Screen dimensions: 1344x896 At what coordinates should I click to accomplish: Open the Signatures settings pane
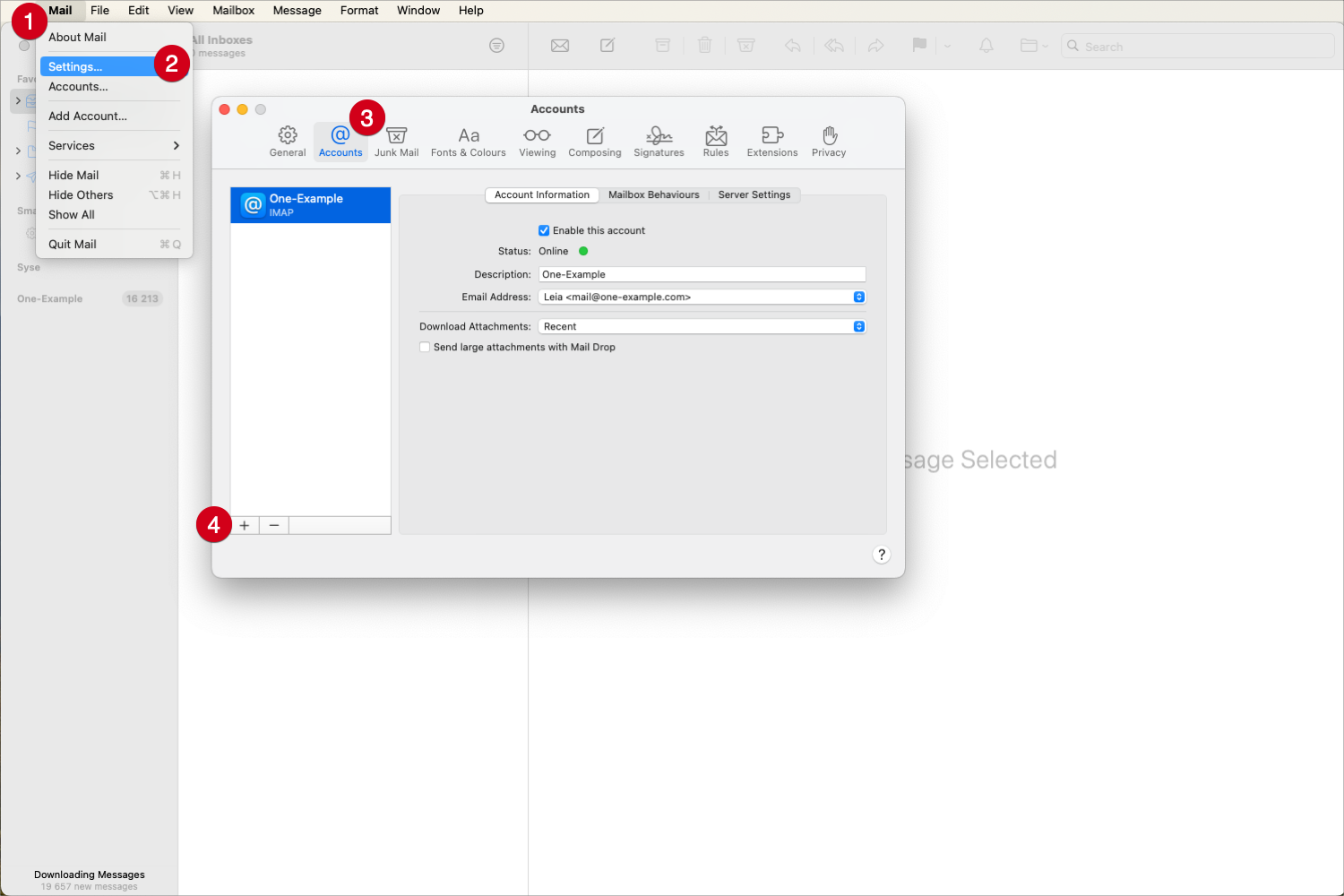[659, 142]
